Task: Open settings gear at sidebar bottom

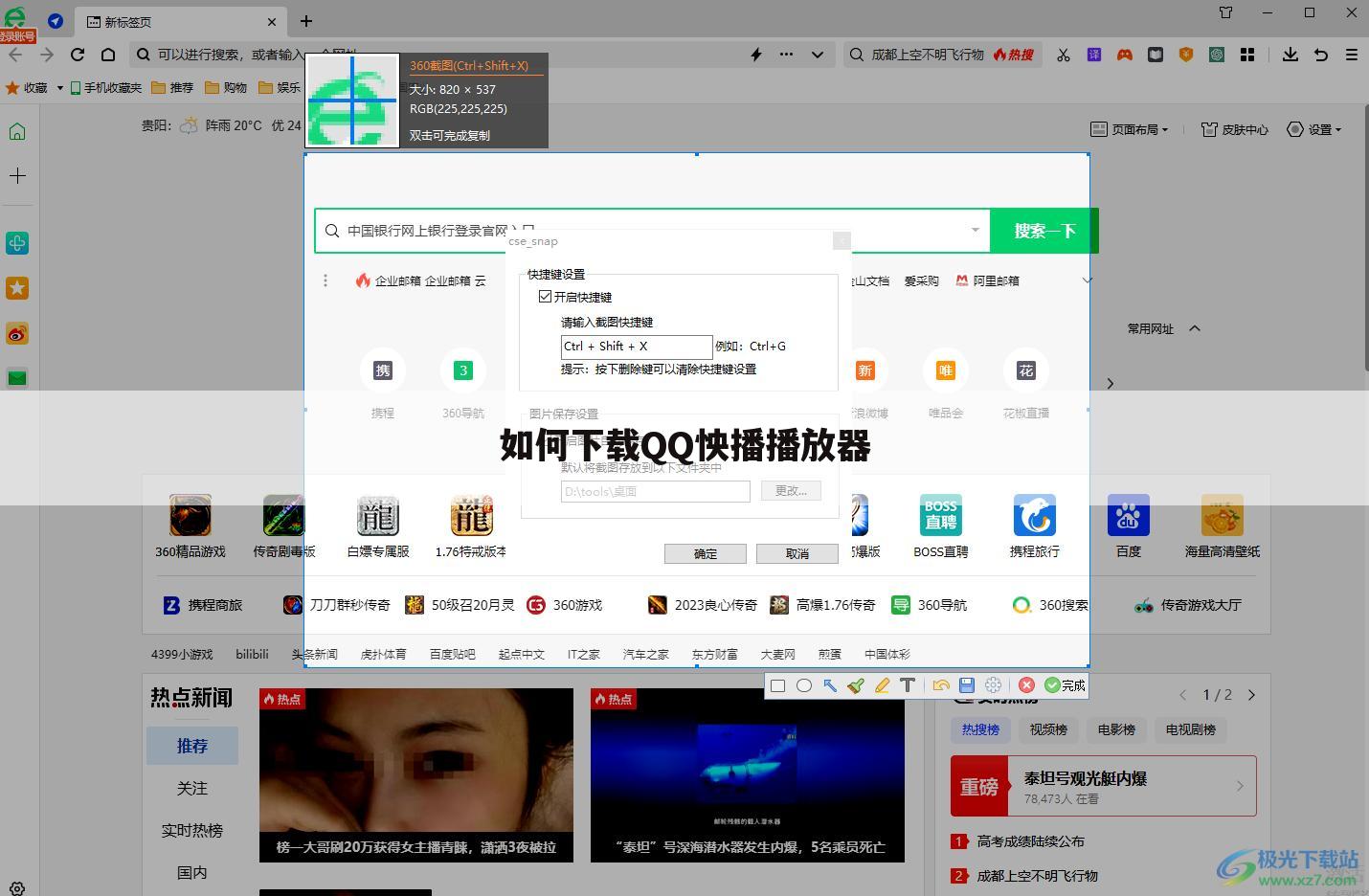Action: click(x=17, y=888)
